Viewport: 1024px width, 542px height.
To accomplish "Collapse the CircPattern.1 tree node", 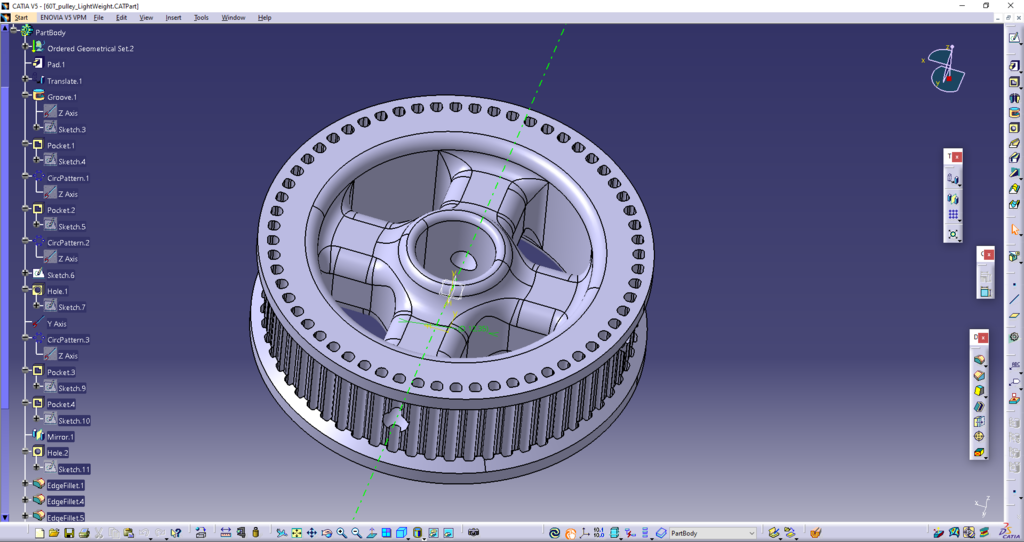I will coord(25,176).
